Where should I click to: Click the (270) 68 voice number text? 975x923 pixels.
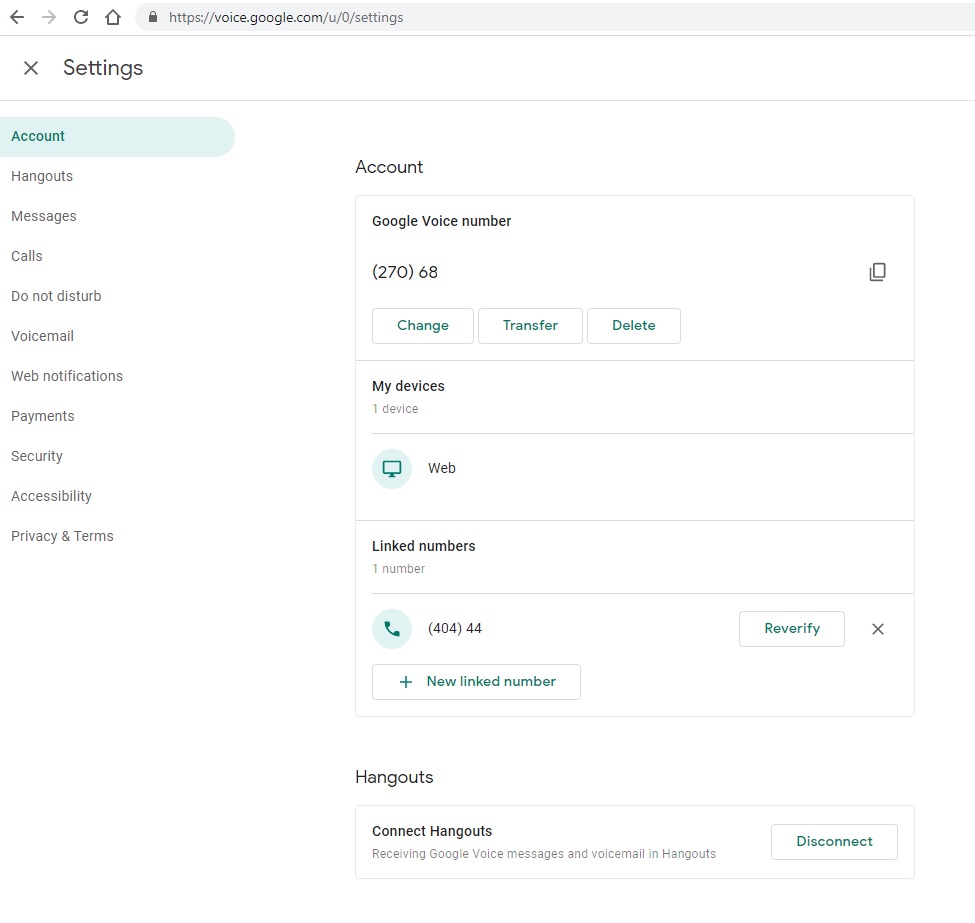point(405,272)
